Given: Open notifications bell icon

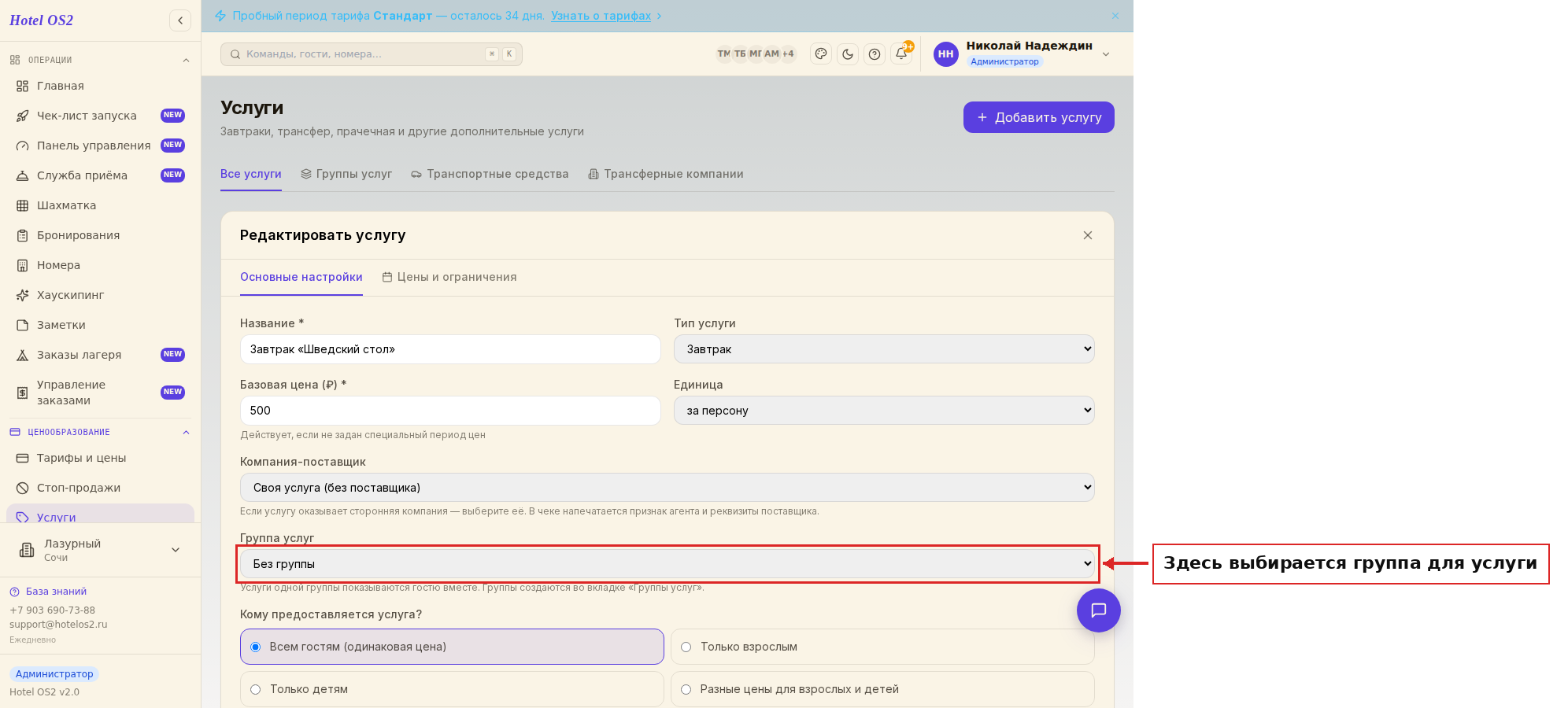Looking at the screenshot, I should point(901,54).
